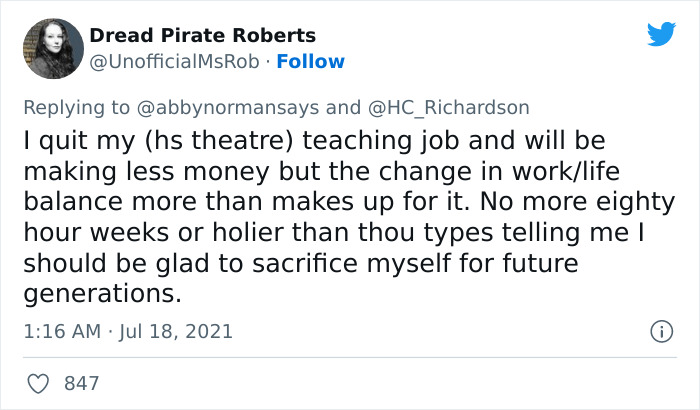The image size is (700, 410).
Task: Click the 847 likes count
Action: [82, 382]
